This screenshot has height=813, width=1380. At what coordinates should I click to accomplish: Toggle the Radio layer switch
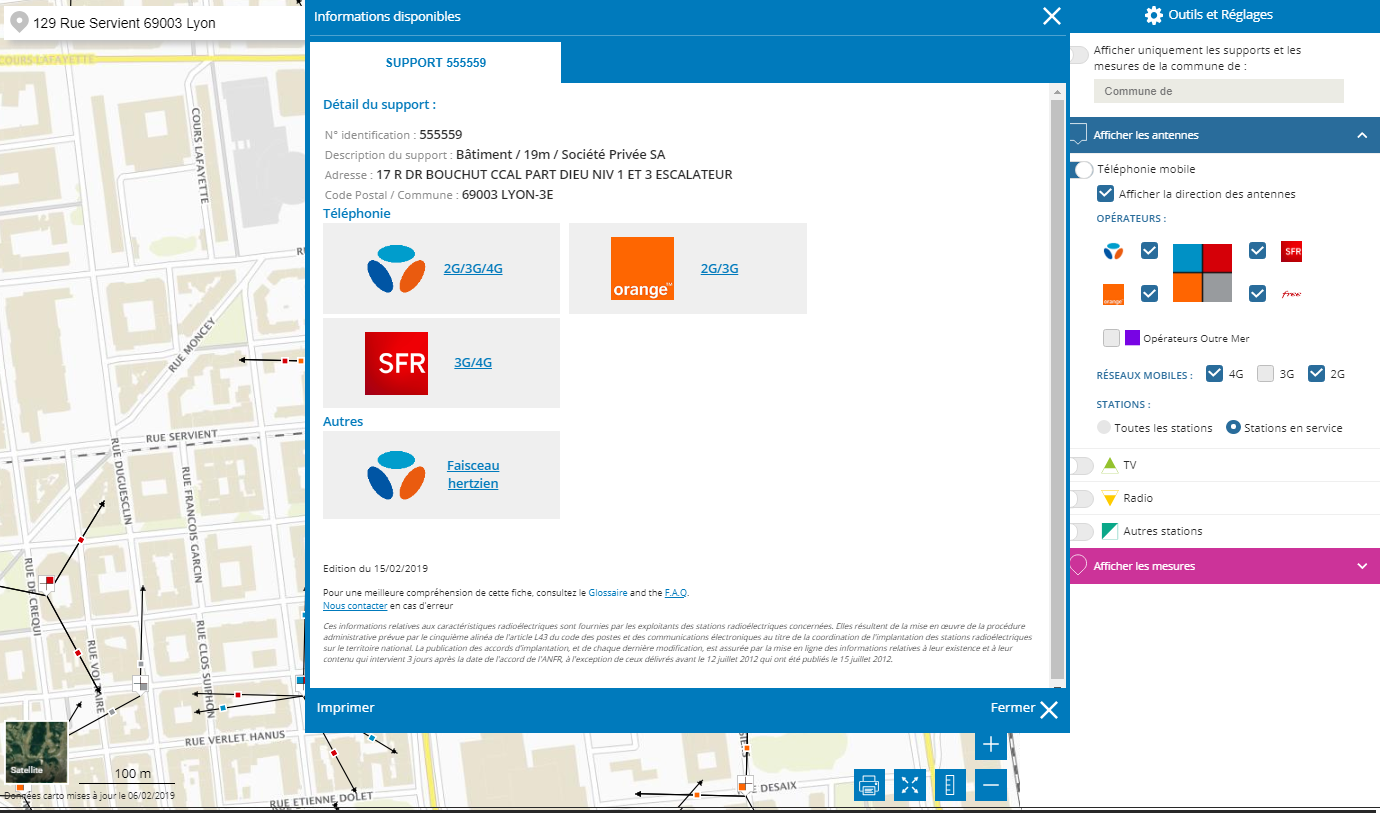(1081, 498)
